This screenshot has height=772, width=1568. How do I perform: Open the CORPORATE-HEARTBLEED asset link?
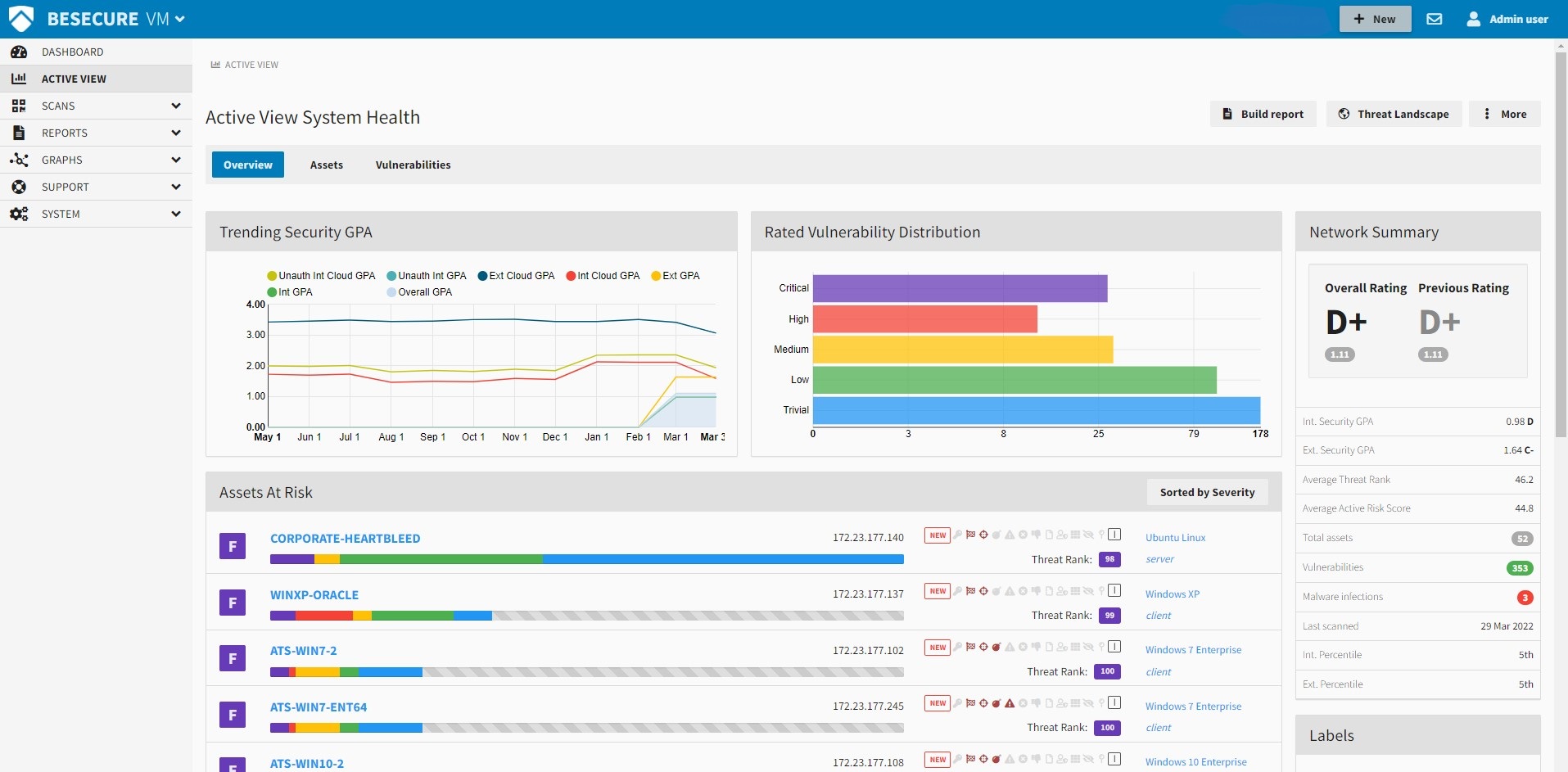coord(345,538)
